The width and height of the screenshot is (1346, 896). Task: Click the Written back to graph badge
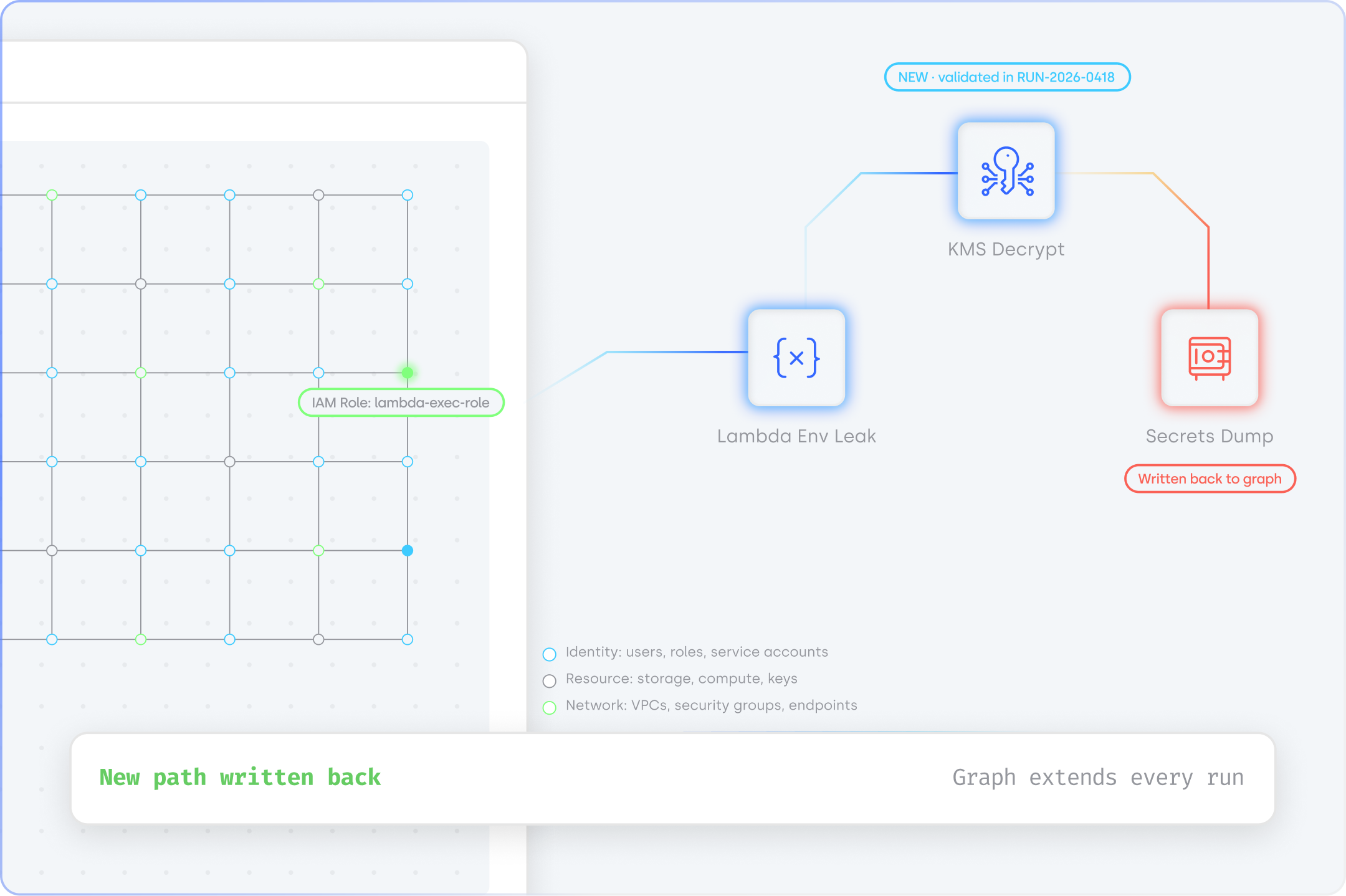tap(1210, 479)
